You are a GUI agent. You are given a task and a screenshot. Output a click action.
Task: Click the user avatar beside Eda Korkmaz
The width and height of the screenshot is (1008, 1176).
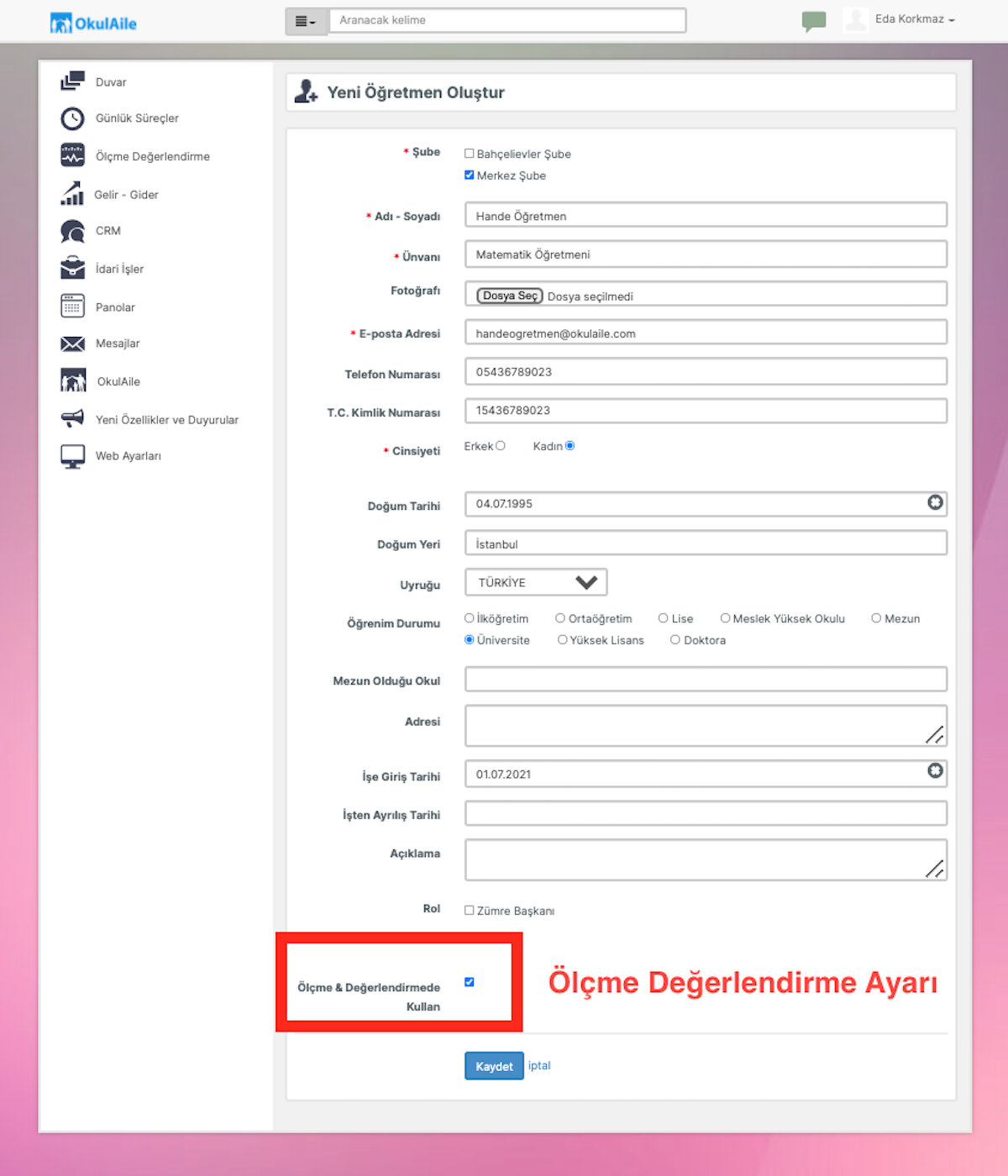point(855,19)
